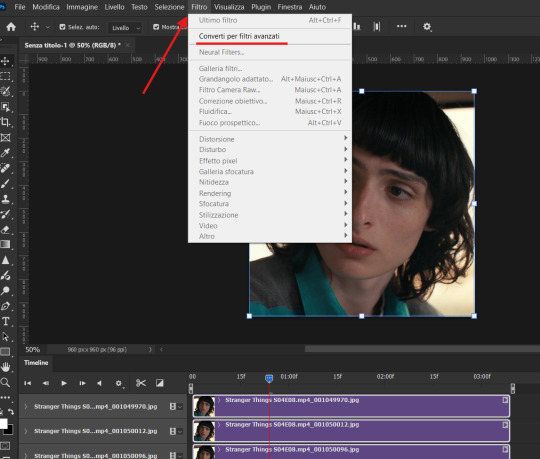Image resolution: width=540 pixels, height=459 pixels.
Task: Select the Object Selection tool
Action: coord(5,107)
